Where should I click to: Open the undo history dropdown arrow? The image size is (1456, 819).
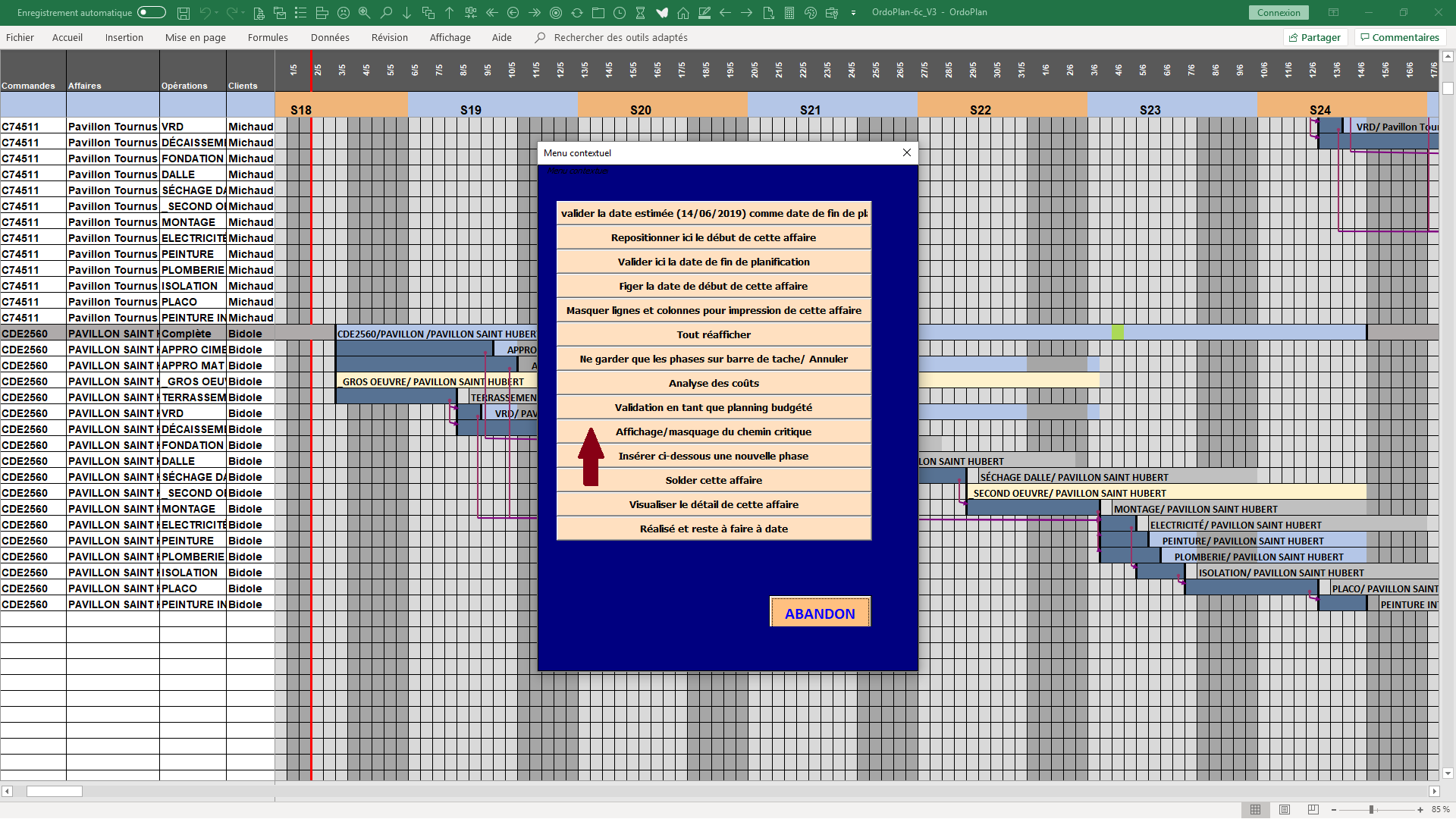click(216, 13)
